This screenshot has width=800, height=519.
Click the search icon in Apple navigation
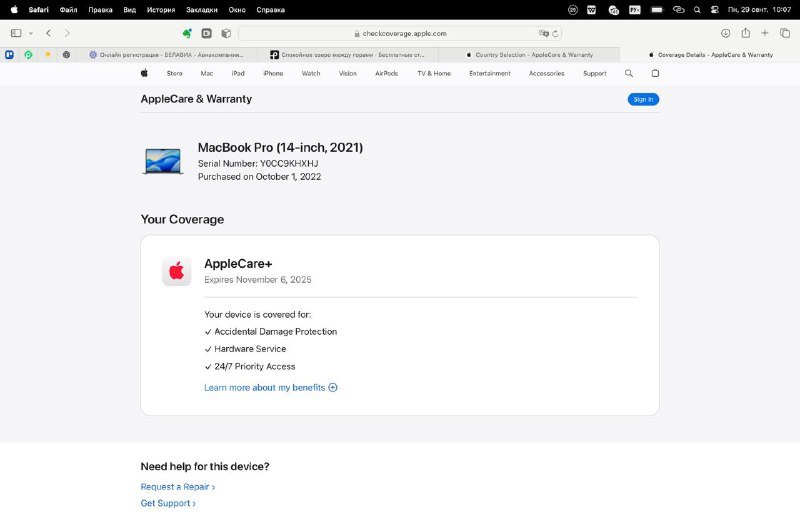click(629, 73)
